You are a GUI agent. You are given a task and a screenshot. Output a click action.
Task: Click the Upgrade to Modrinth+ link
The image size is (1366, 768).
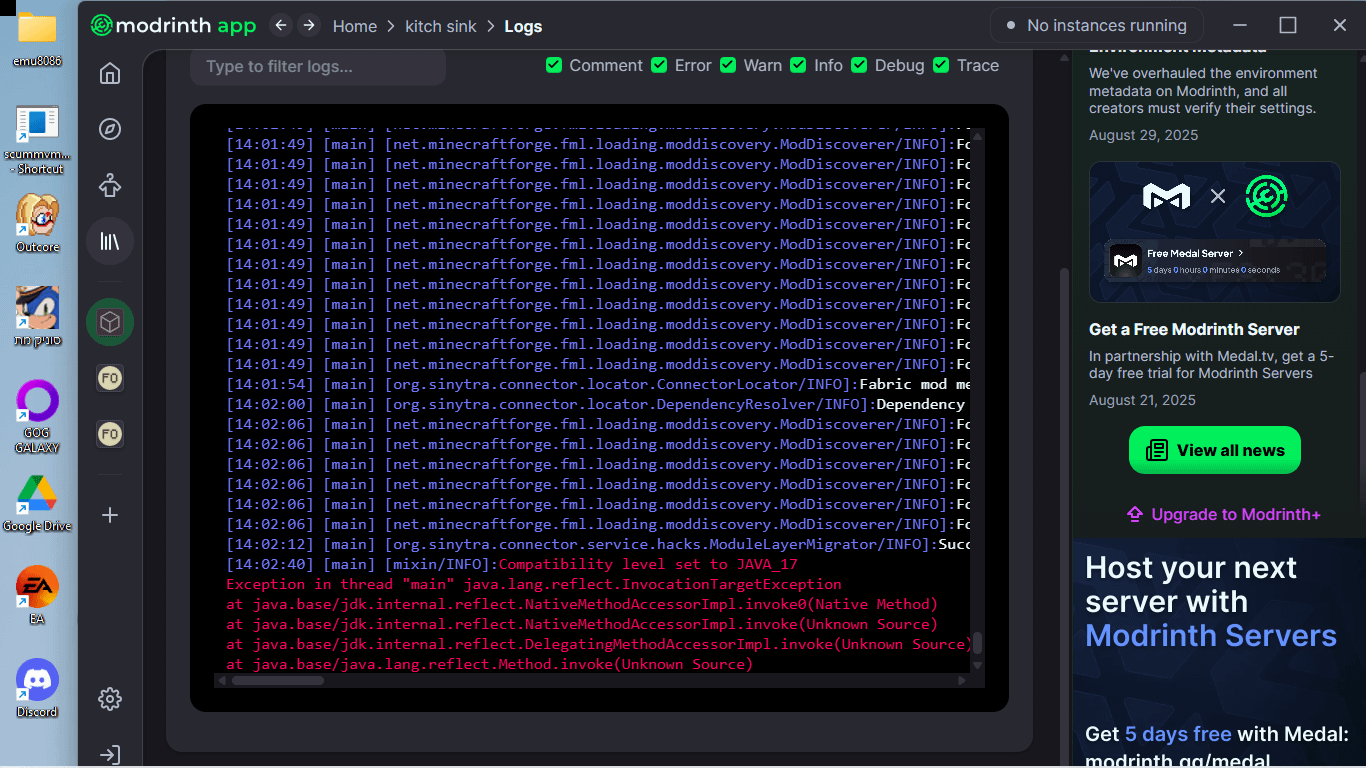[x=1223, y=514]
